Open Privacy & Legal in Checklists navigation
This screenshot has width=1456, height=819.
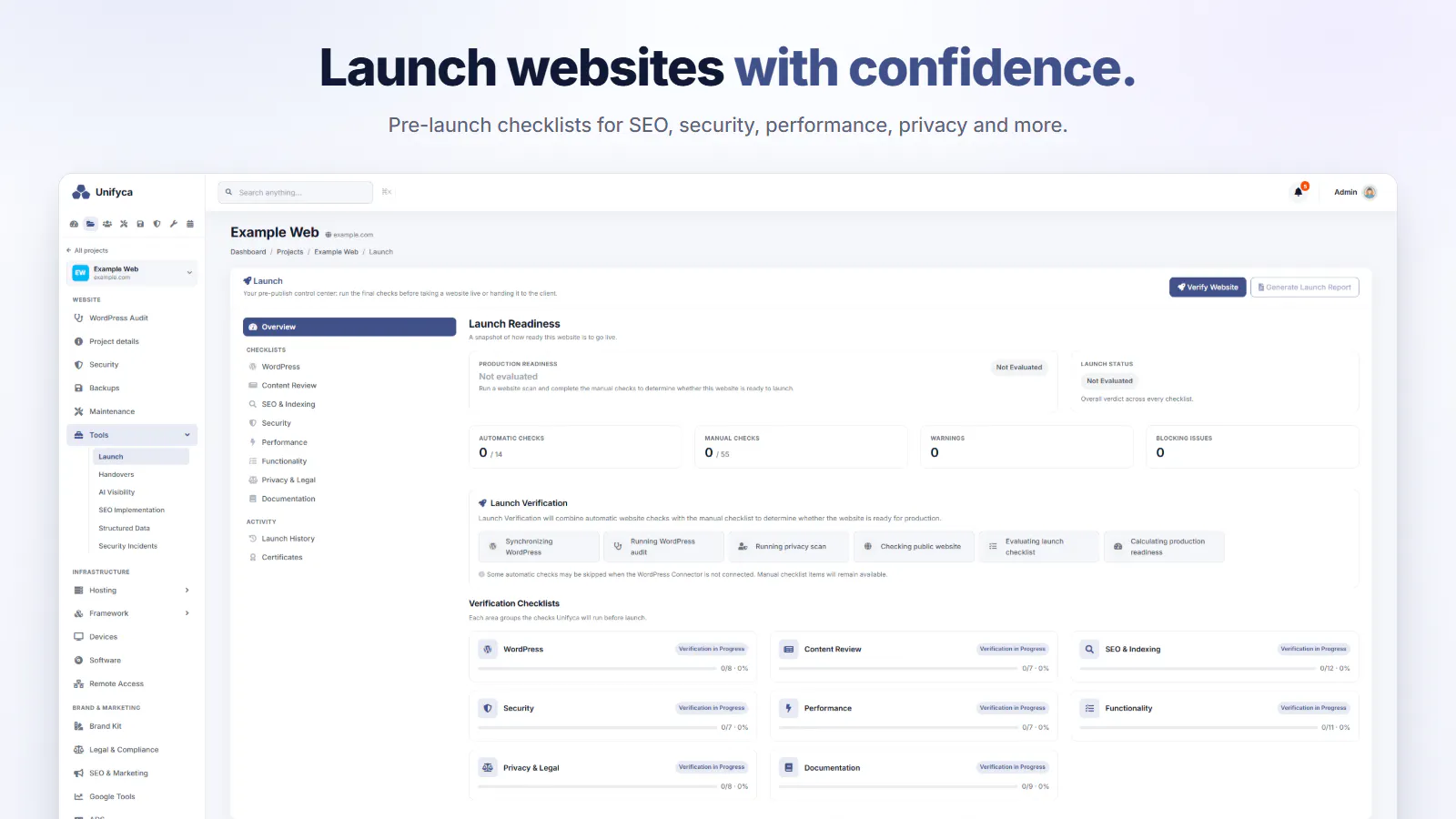pyautogui.click(x=288, y=480)
